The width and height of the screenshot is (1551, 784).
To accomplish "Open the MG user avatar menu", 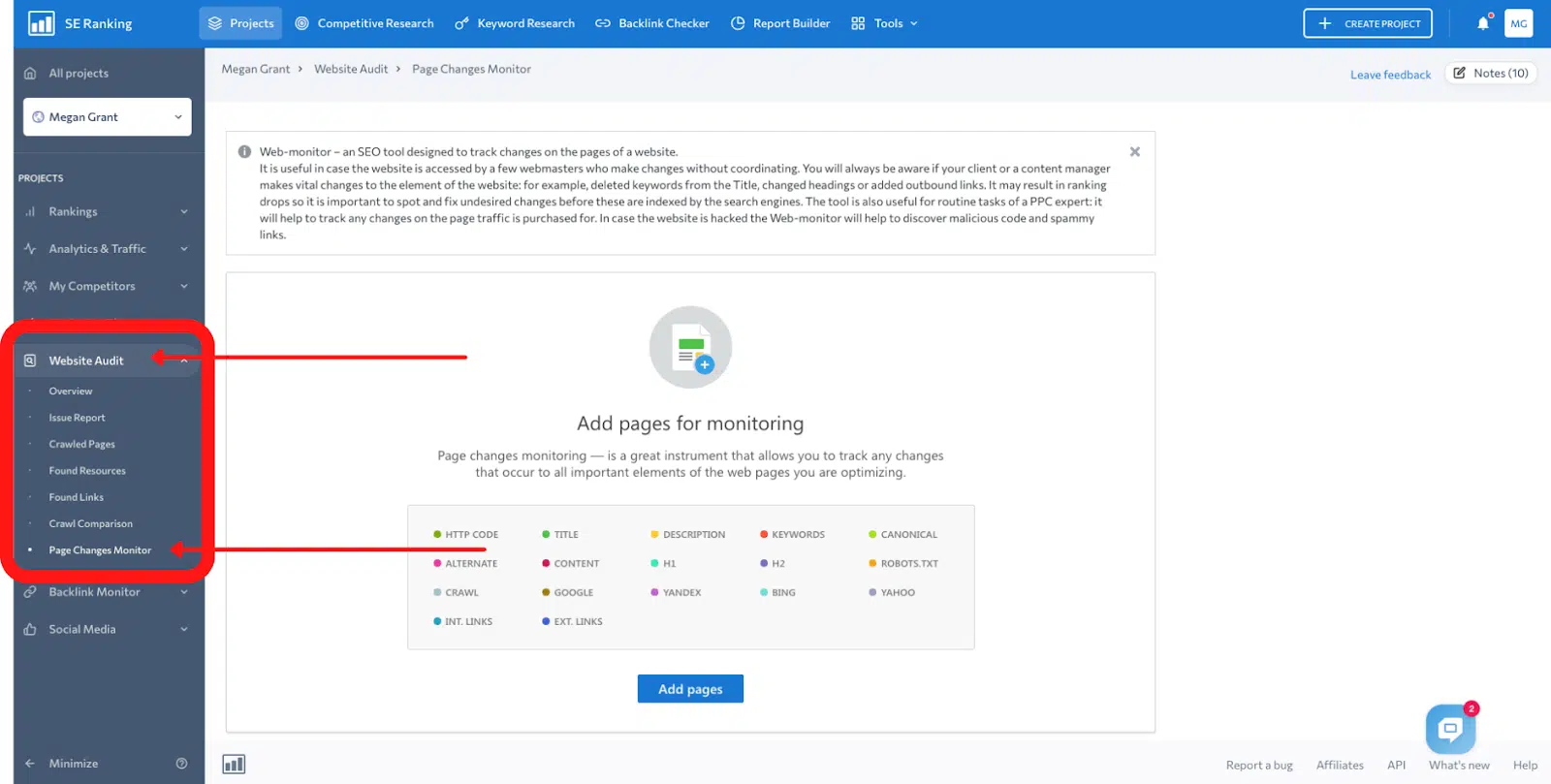I will tap(1518, 23).
